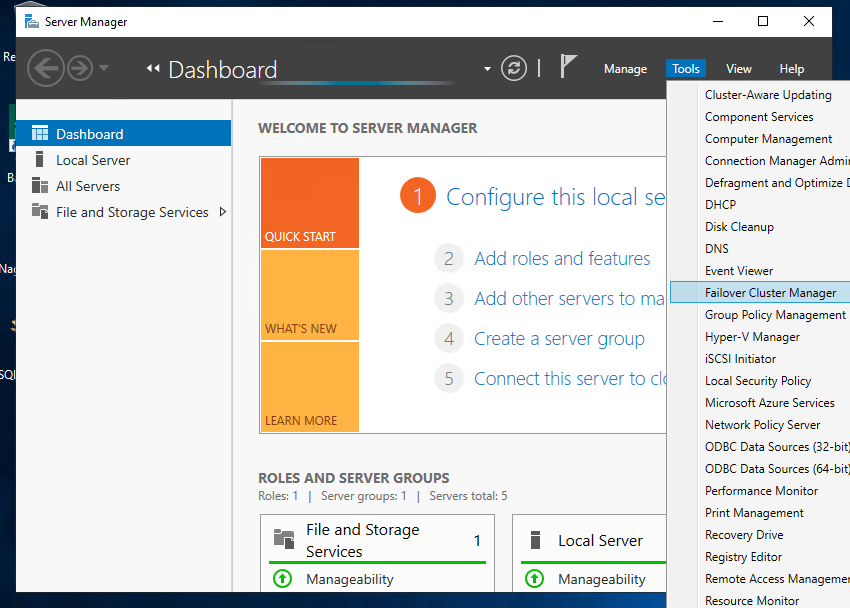Image resolution: width=850 pixels, height=608 pixels.
Task: Click Connect this server to cloud link
Action: pyautogui.click(x=570, y=378)
